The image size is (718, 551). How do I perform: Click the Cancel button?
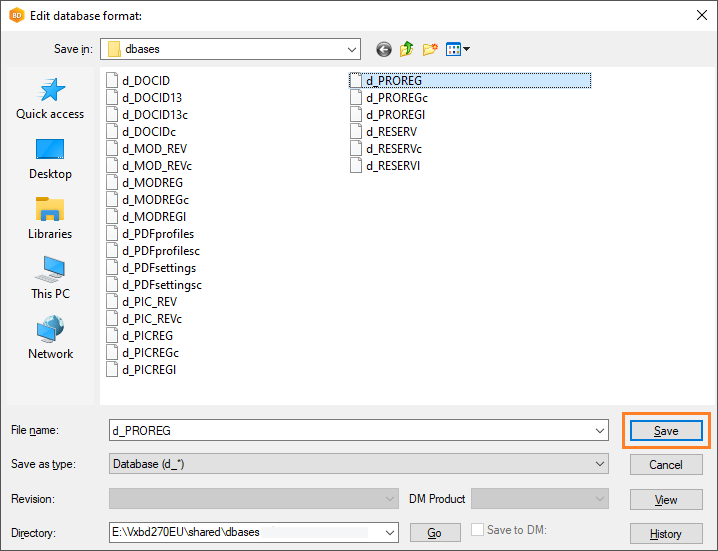pyautogui.click(x=666, y=465)
